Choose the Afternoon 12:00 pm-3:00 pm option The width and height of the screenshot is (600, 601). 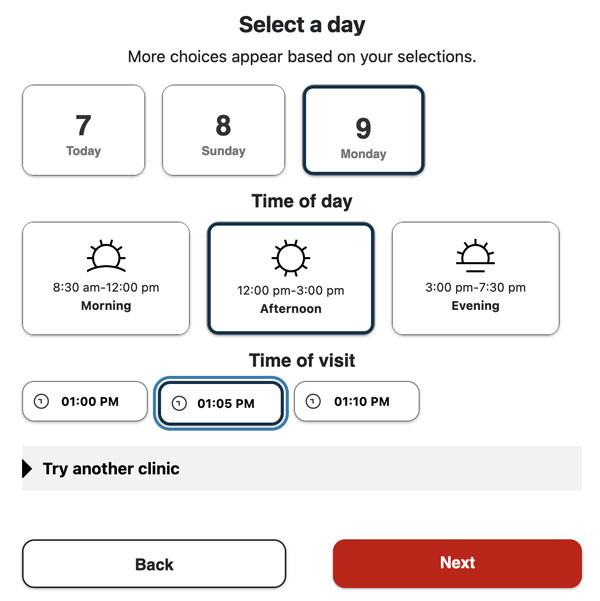click(x=291, y=278)
